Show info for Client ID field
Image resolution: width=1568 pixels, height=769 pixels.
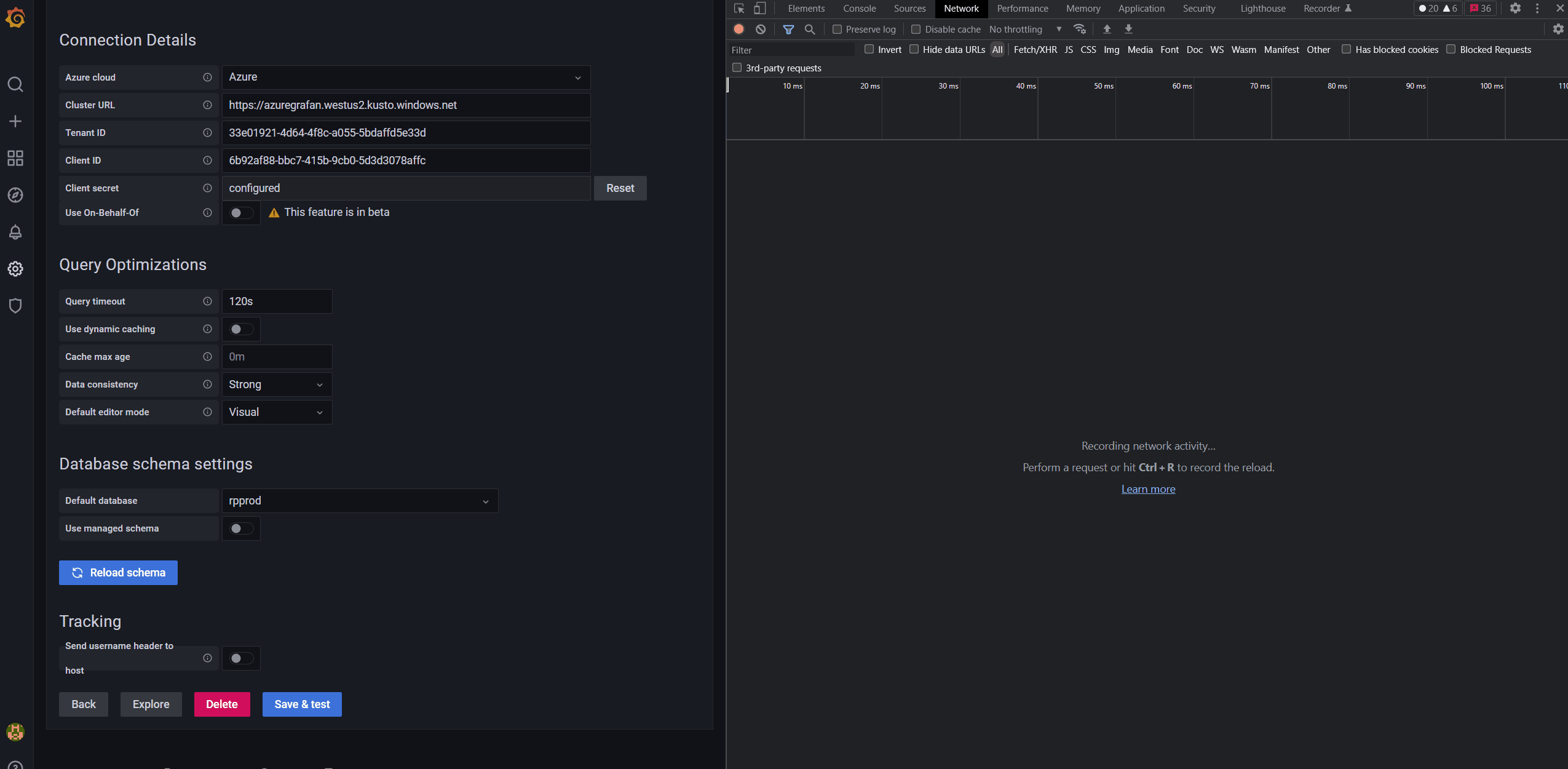(x=207, y=161)
